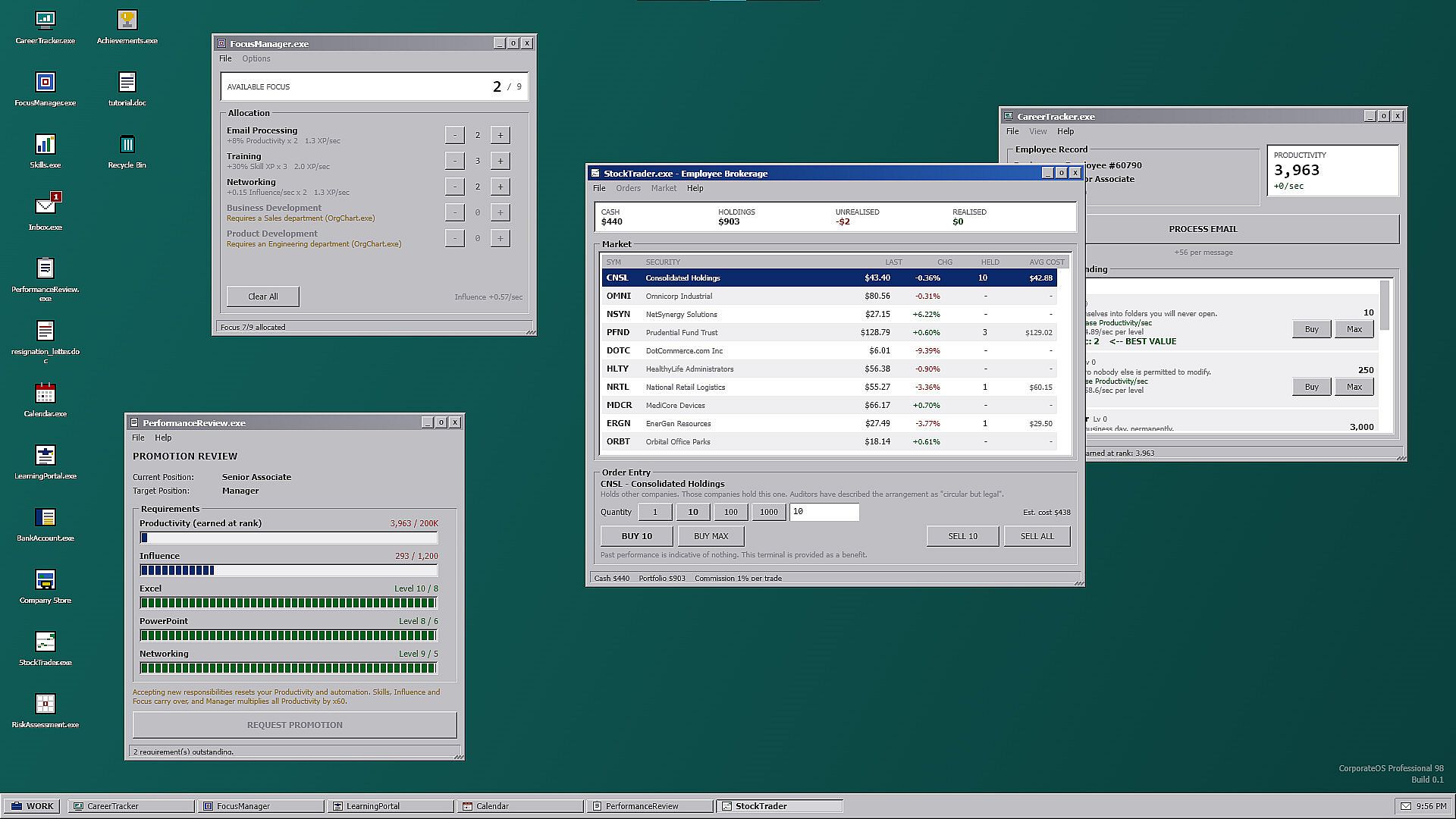Decrease Training focus with minus button
Image resolution: width=1456 pixels, height=819 pixels.
click(x=454, y=161)
